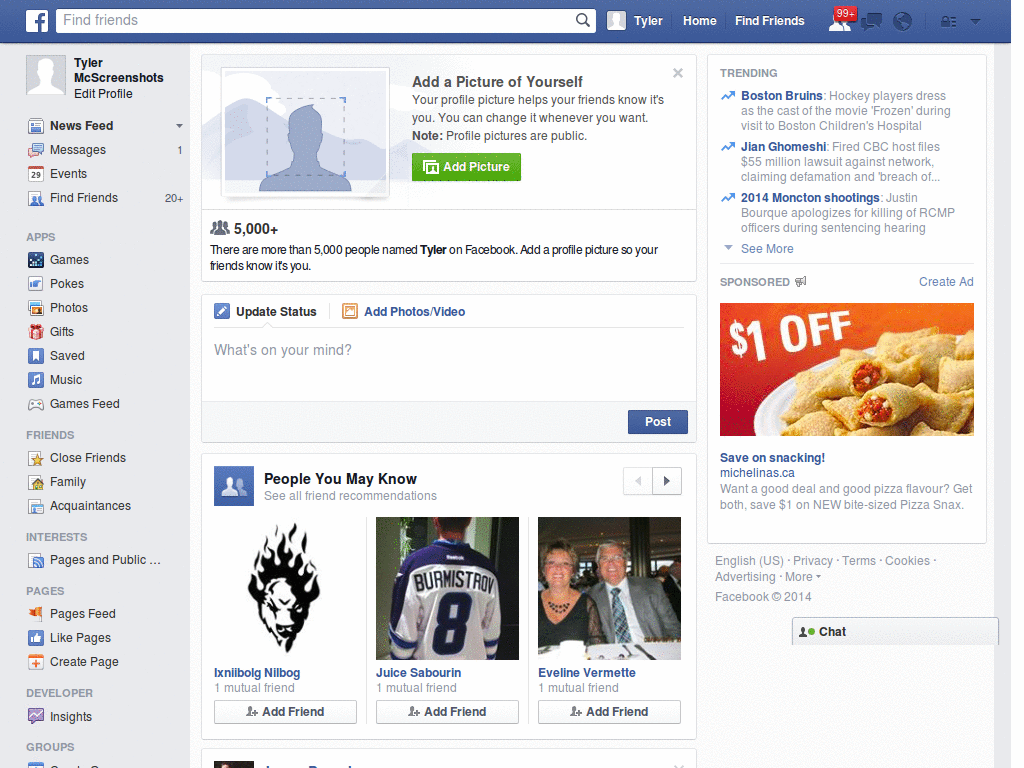Click the Find friends search field
The height and width of the screenshot is (768, 1024).
316,20
